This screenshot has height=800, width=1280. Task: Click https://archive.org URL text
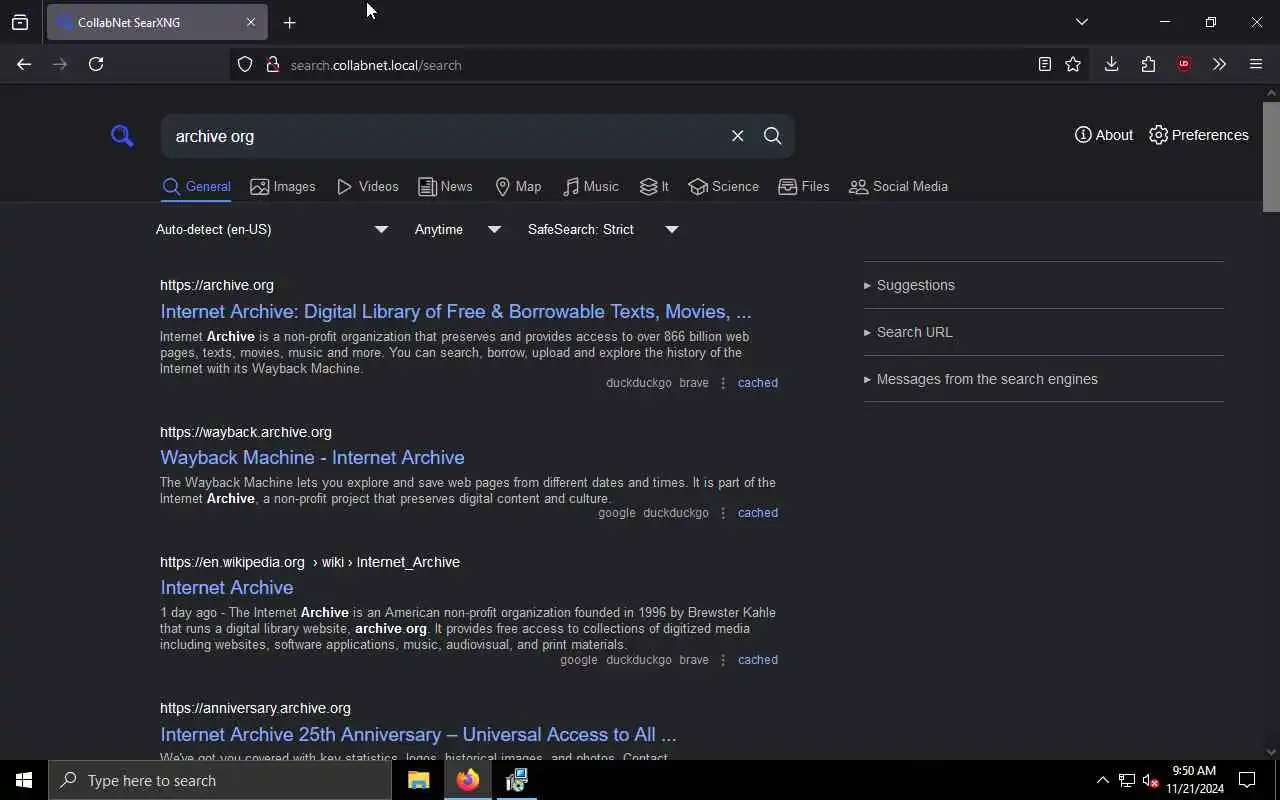(x=217, y=286)
